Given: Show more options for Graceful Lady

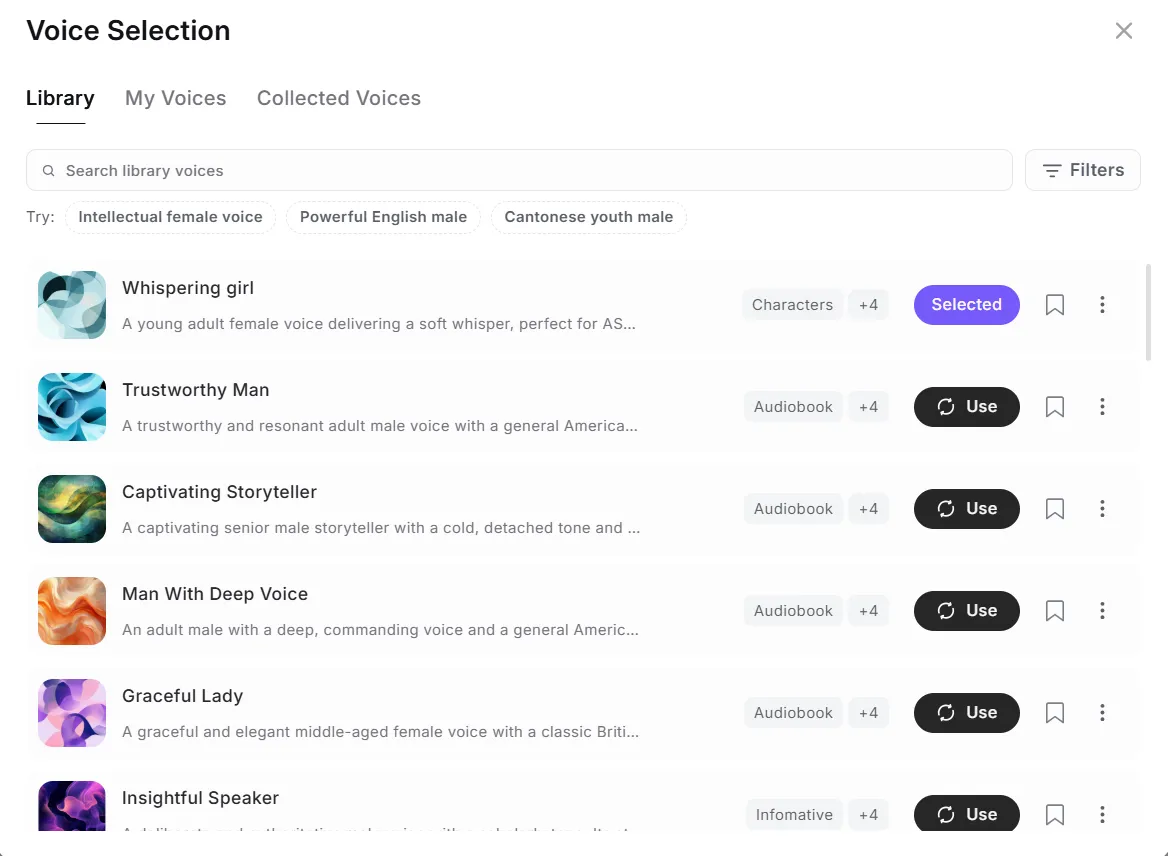Looking at the screenshot, I should pyautogui.click(x=1102, y=713).
